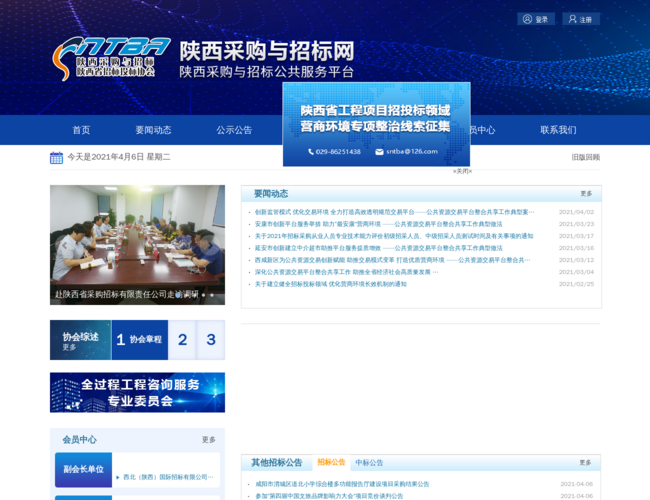Screen dimensions: 650x500
Task: Open notice 咸阳市渭城区道北小学综合楼
Action: point(342,484)
